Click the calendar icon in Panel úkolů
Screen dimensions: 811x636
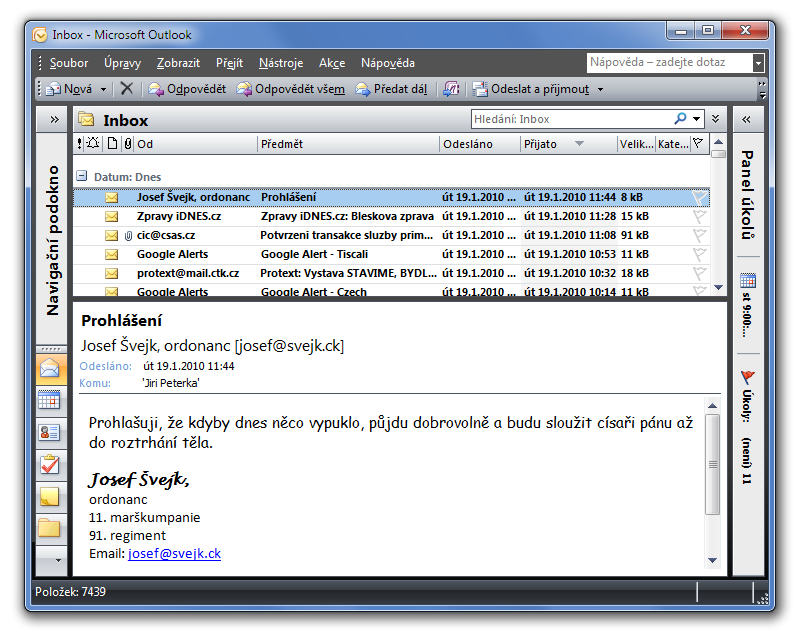748,281
